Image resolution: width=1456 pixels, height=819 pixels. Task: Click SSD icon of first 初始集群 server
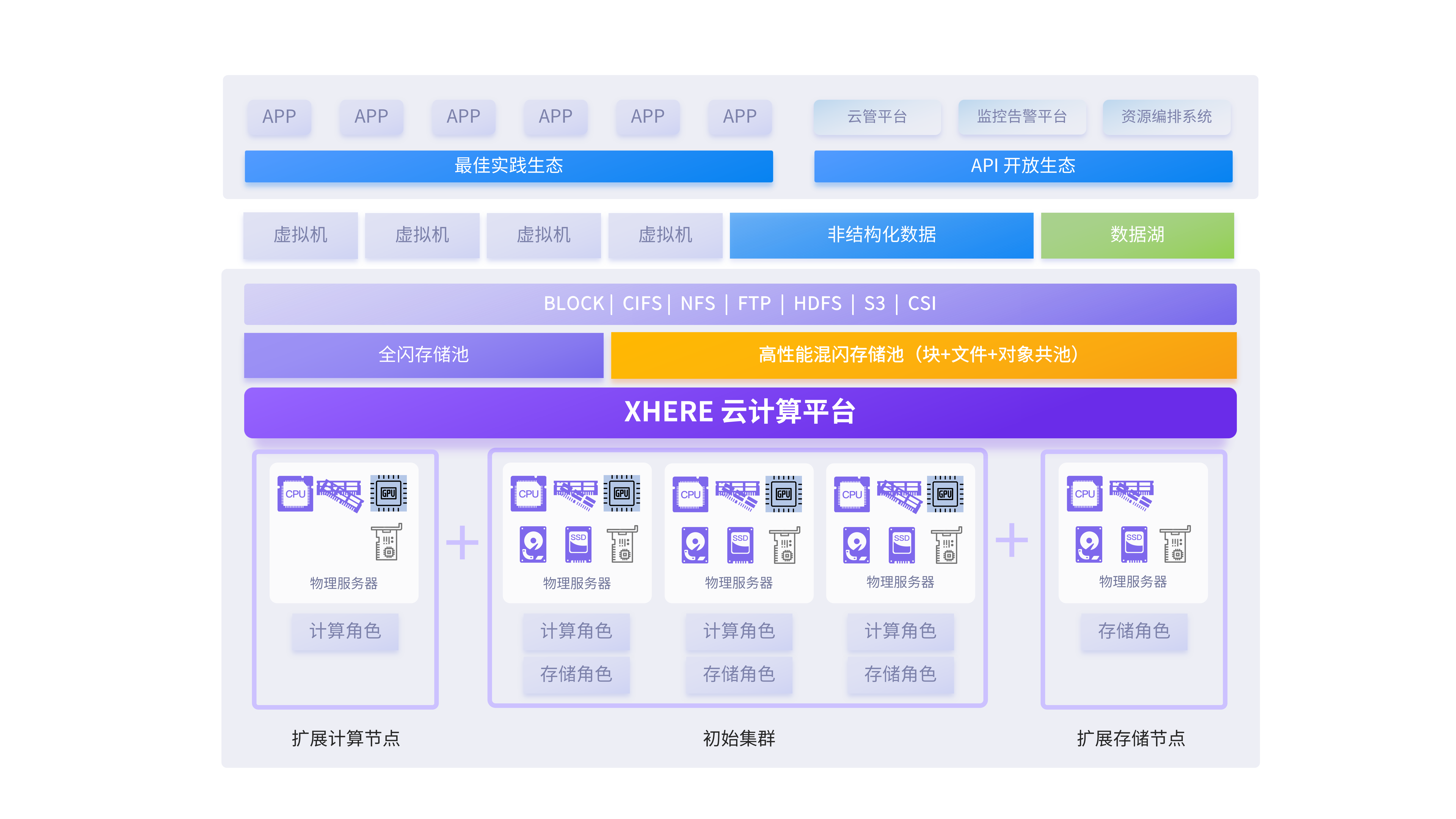click(578, 544)
